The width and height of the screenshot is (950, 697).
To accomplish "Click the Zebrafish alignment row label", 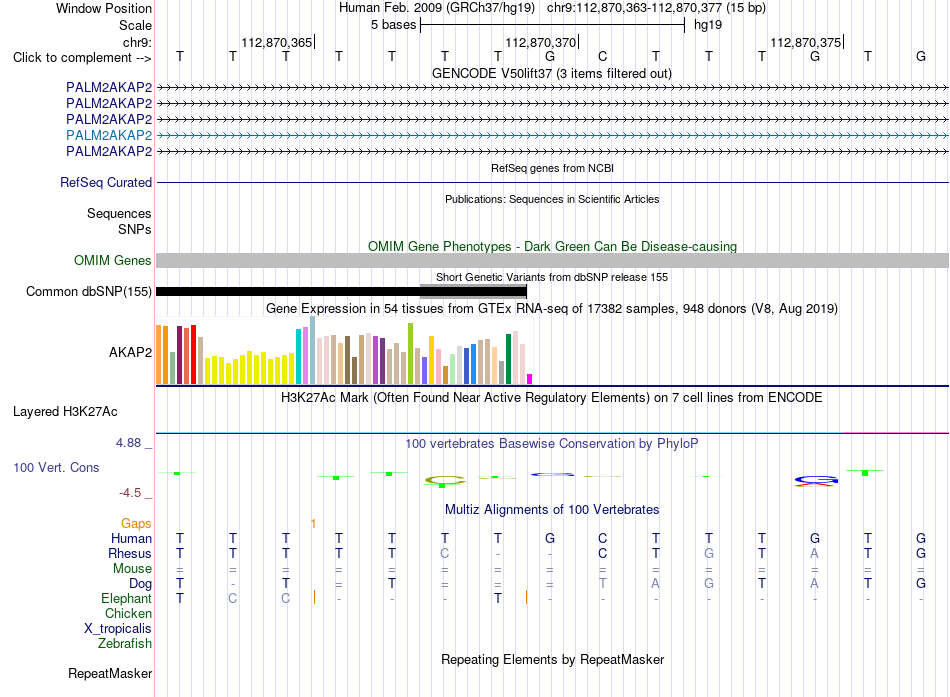I will [x=125, y=643].
